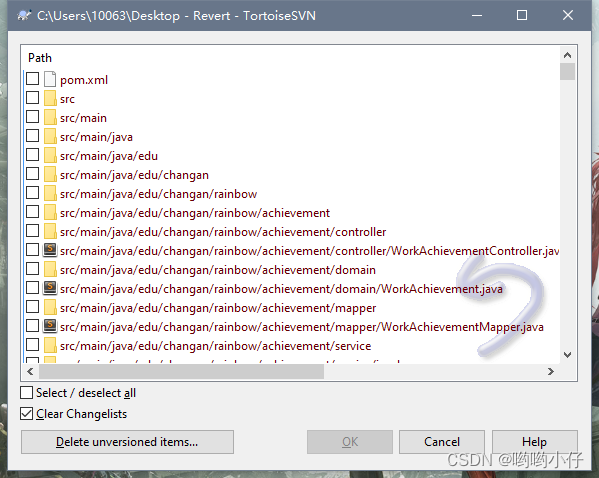The width and height of the screenshot is (599, 478).
Task: Cancel the revert dialog
Action: tap(442, 442)
